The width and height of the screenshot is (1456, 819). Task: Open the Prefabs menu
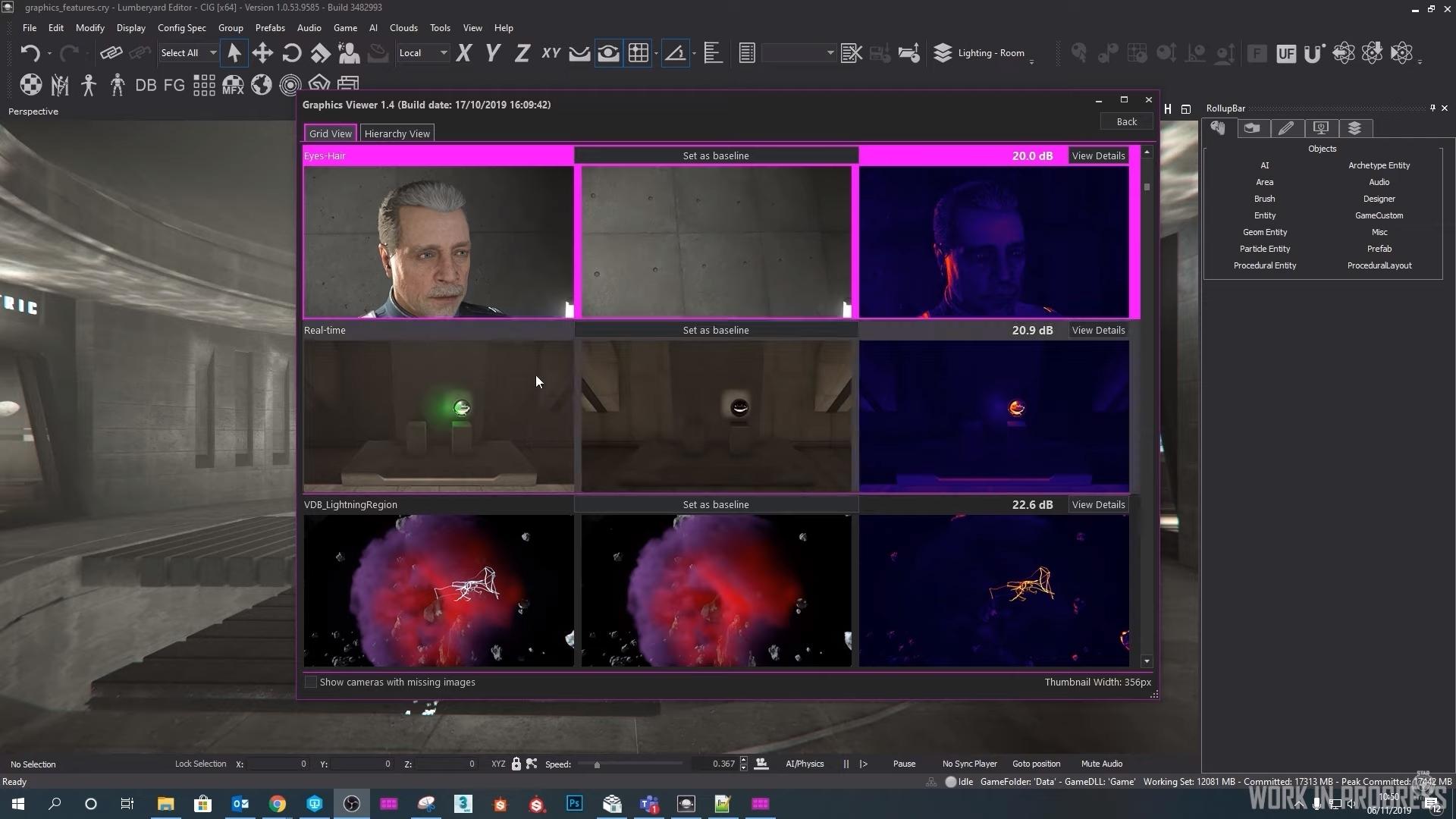tap(270, 28)
